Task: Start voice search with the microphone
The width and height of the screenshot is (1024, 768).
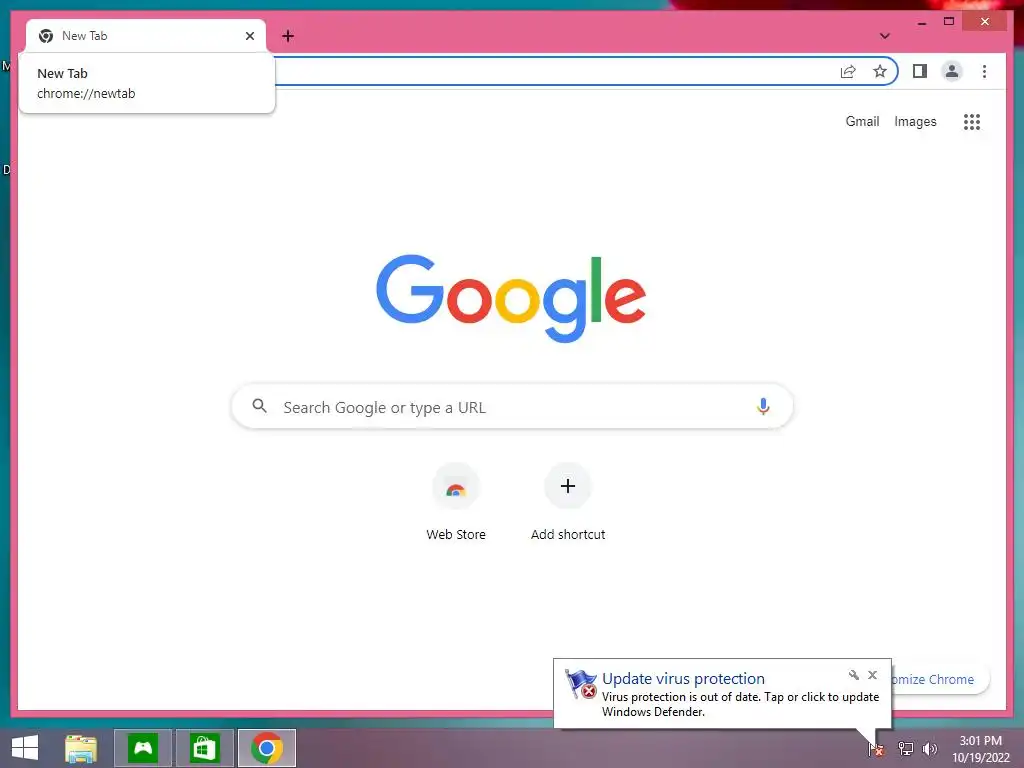Action: coord(763,406)
